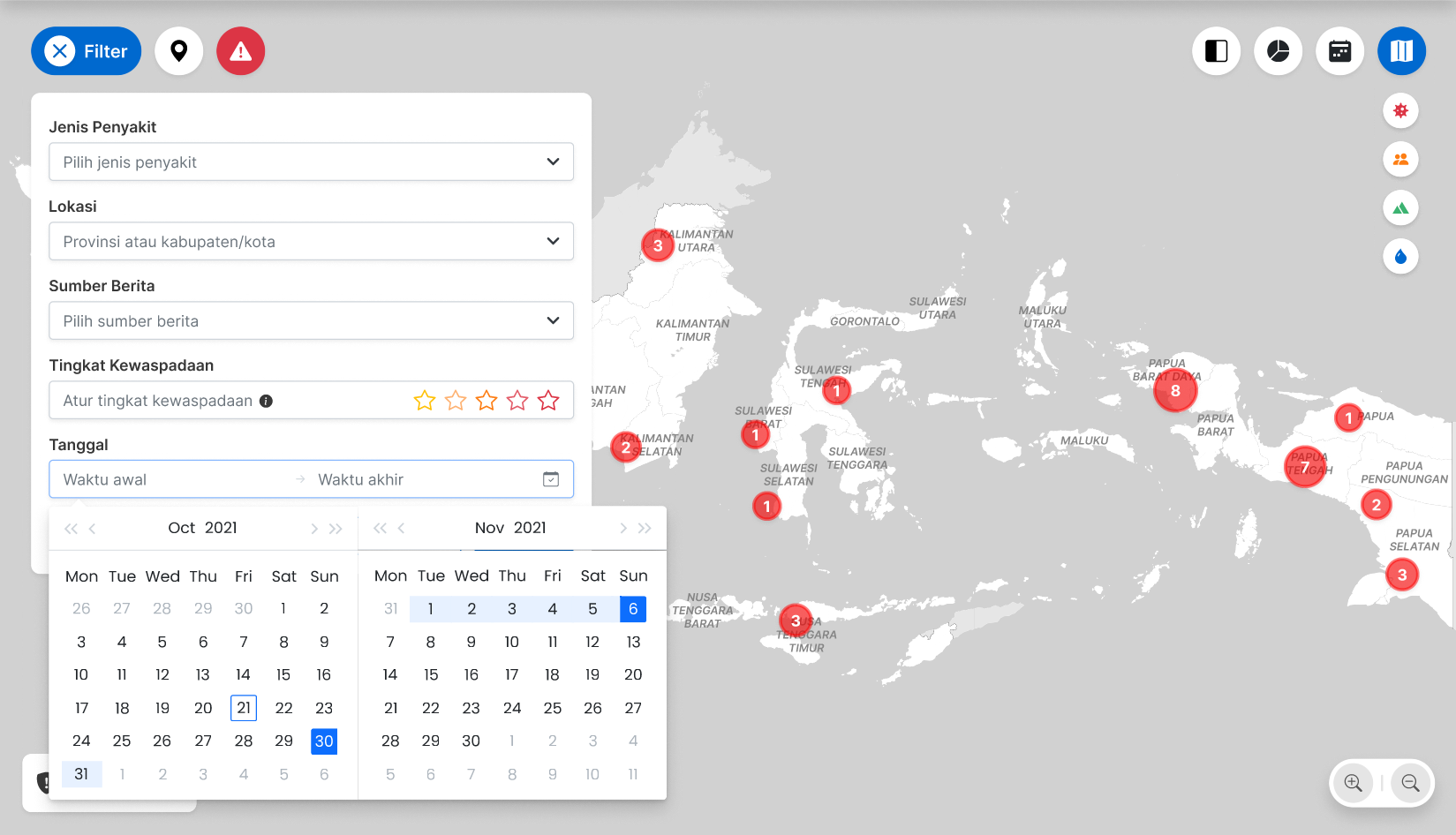Expand the Jenis Penyakit dropdown
This screenshot has width=1456, height=835.
pos(311,162)
